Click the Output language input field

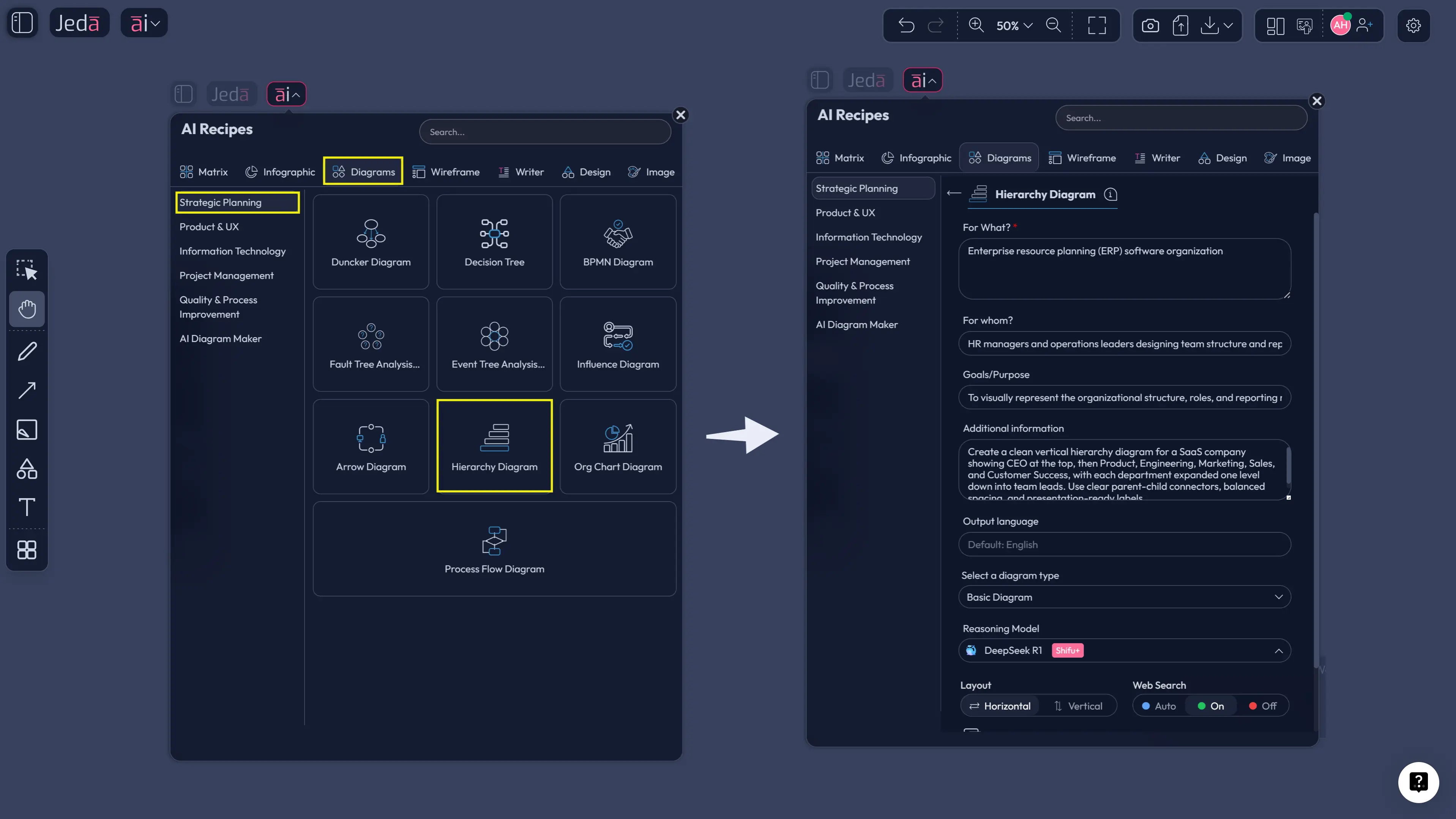[x=1124, y=544]
